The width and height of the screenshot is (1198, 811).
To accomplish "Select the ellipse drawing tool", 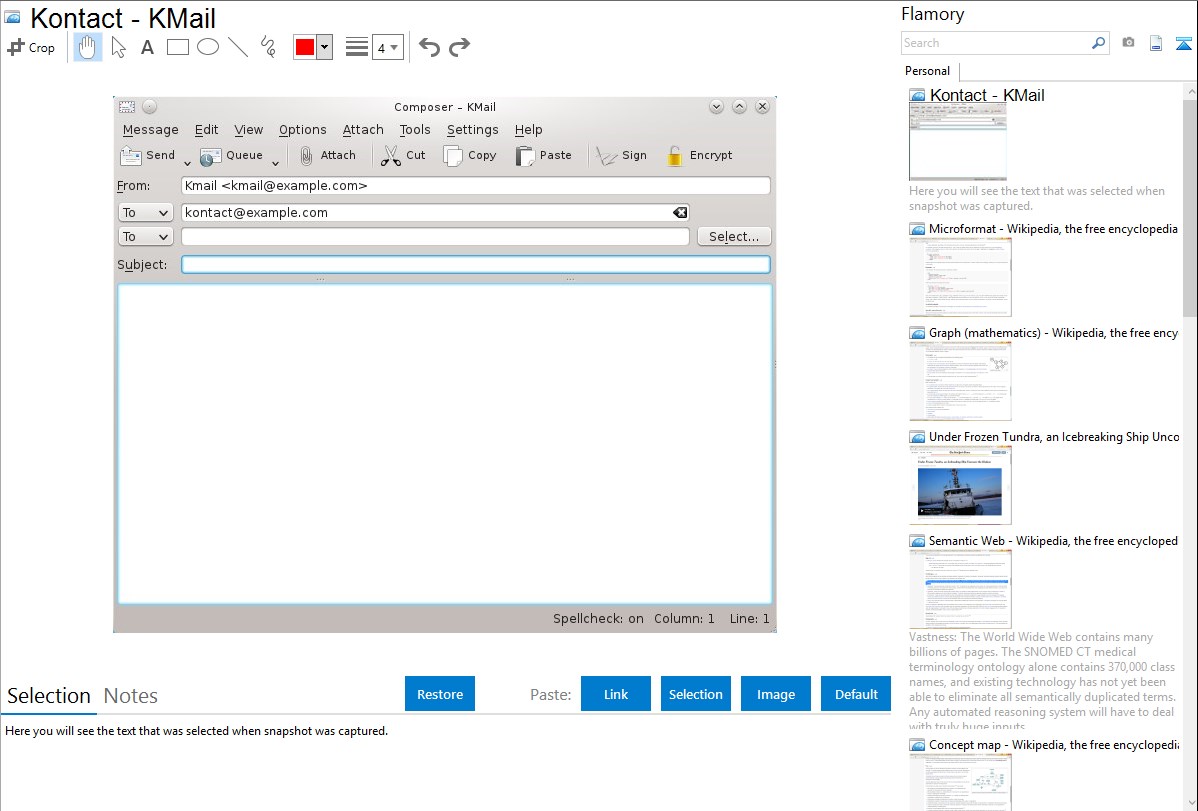I will 208,47.
